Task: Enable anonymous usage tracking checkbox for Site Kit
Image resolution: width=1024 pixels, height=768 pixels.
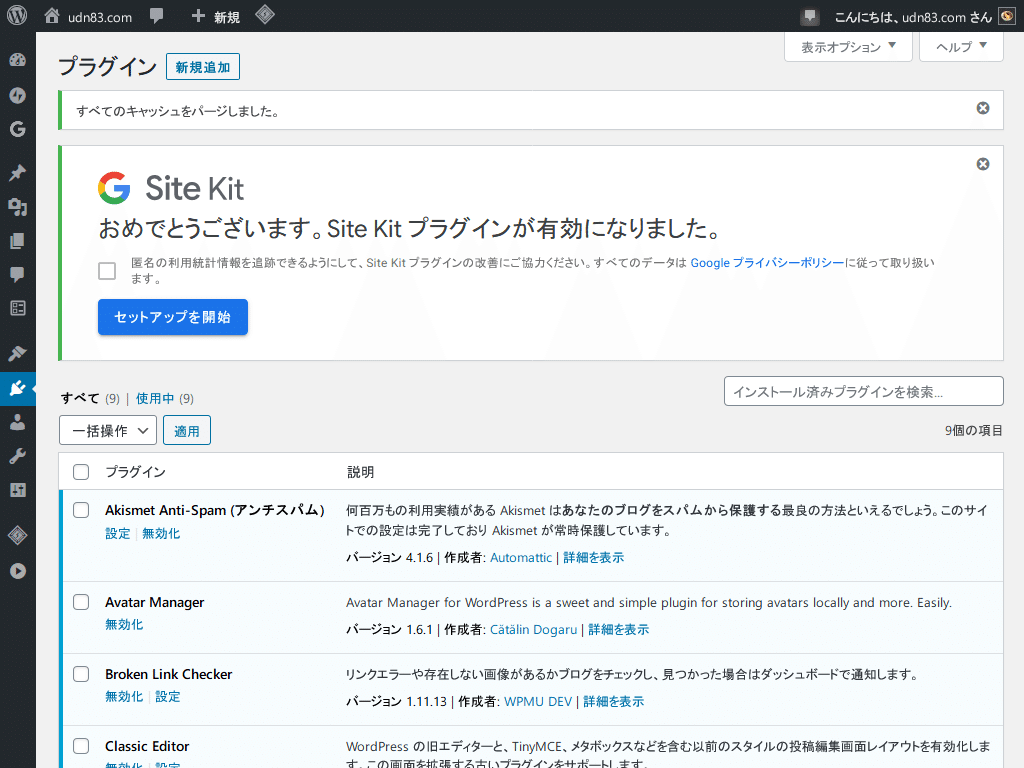Action: point(107,270)
